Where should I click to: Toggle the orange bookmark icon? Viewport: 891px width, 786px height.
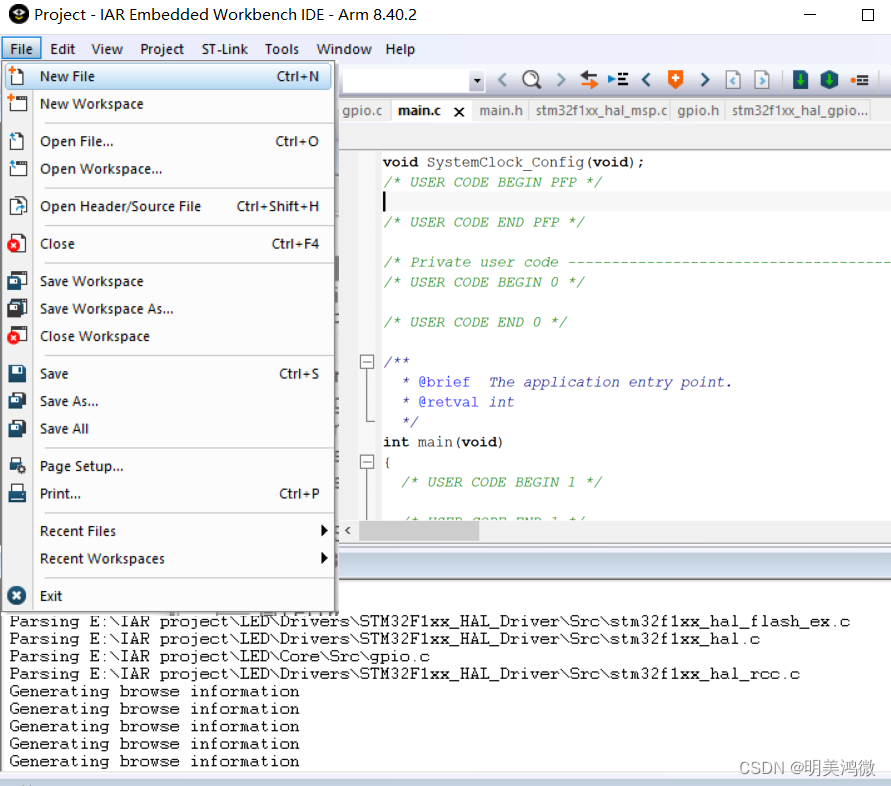[x=675, y=80]
